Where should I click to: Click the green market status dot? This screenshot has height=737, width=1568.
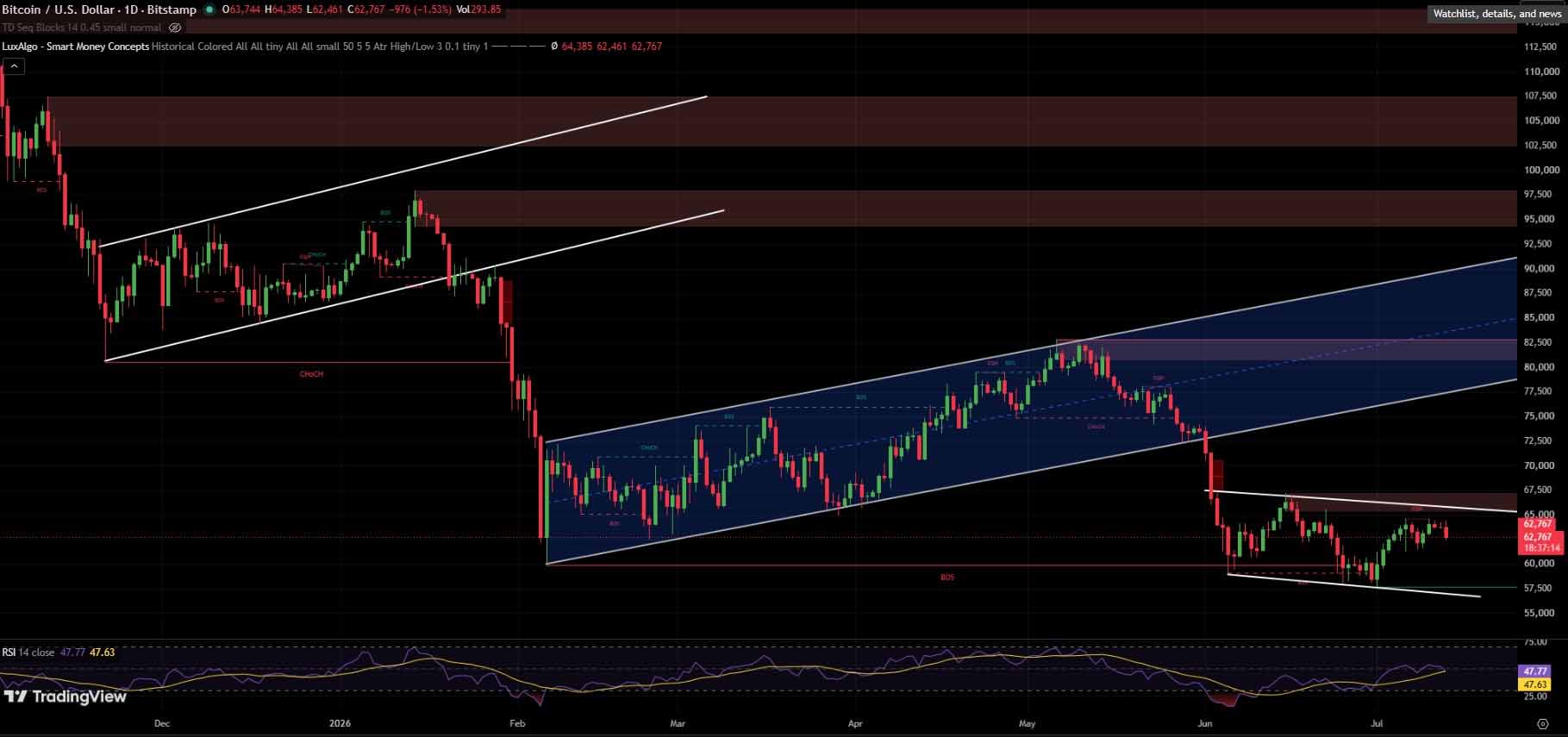pyautogui.click(x=209, y=10)
